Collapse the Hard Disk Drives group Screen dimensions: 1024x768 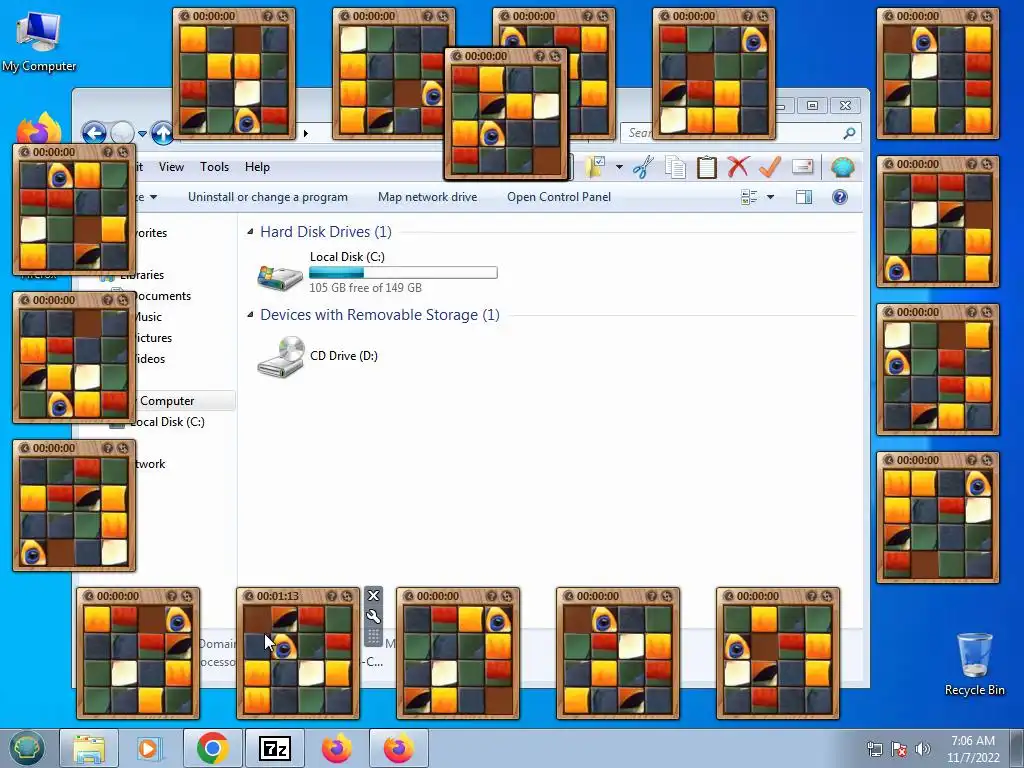point(250,231)
